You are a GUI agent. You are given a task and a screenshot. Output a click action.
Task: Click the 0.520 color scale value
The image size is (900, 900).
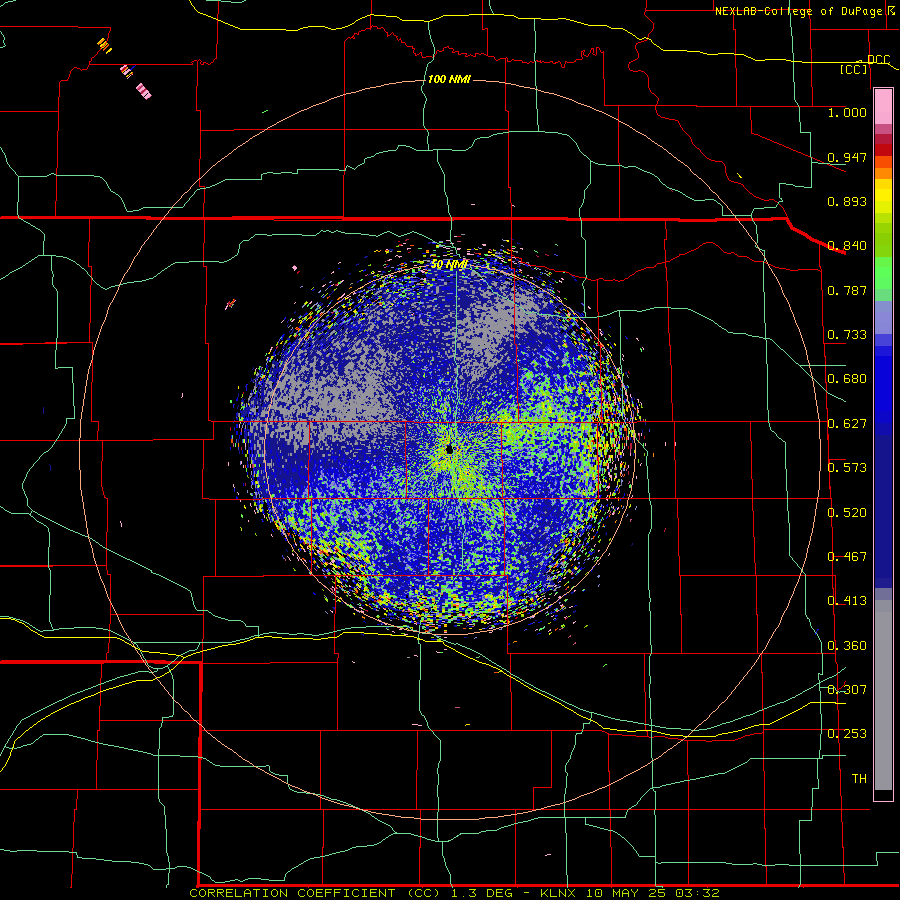[847, 513]
